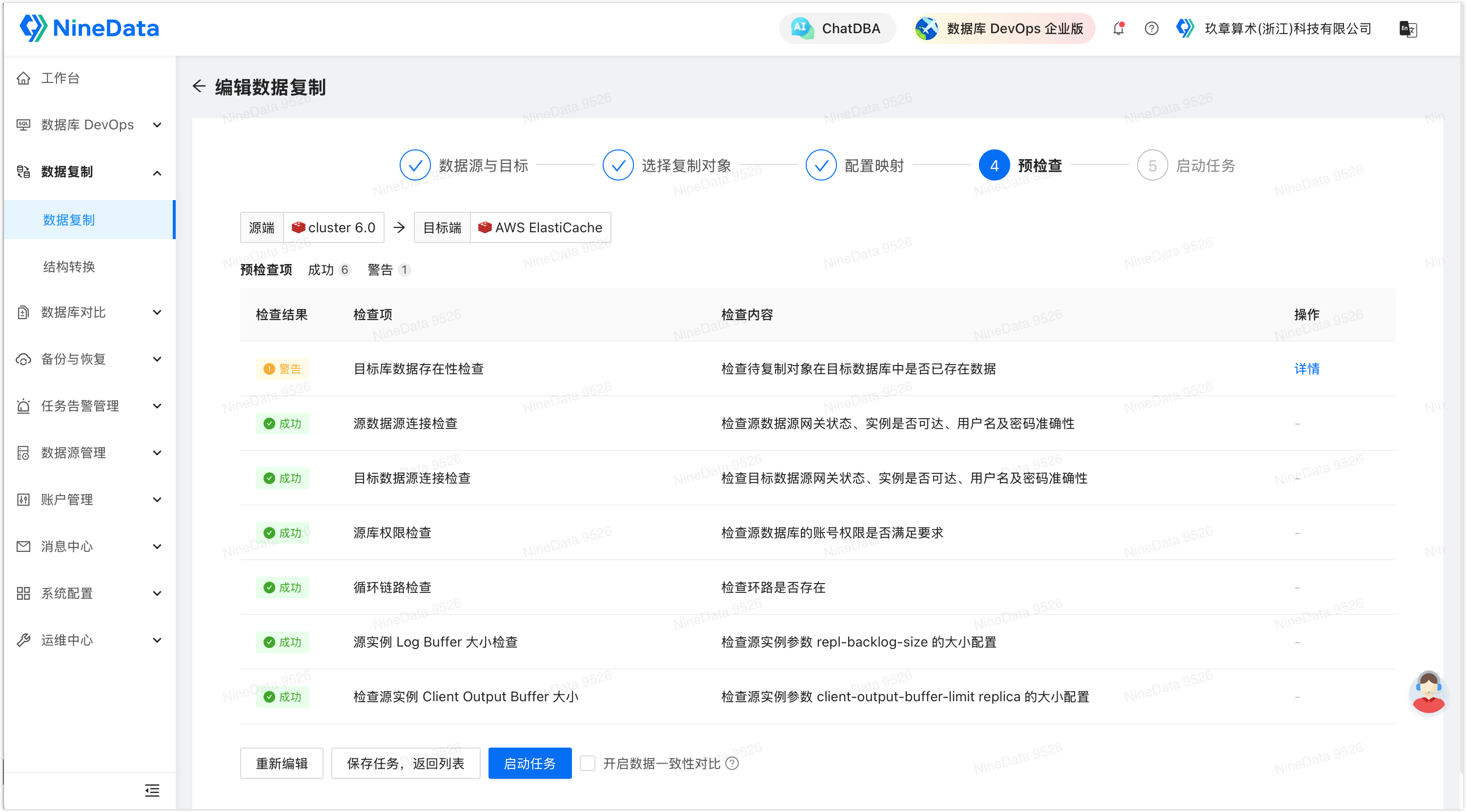Click 成功 badge in 源数据源连接检查 row
Viewport: 1466px width, 812px height.
pos(282,423)
